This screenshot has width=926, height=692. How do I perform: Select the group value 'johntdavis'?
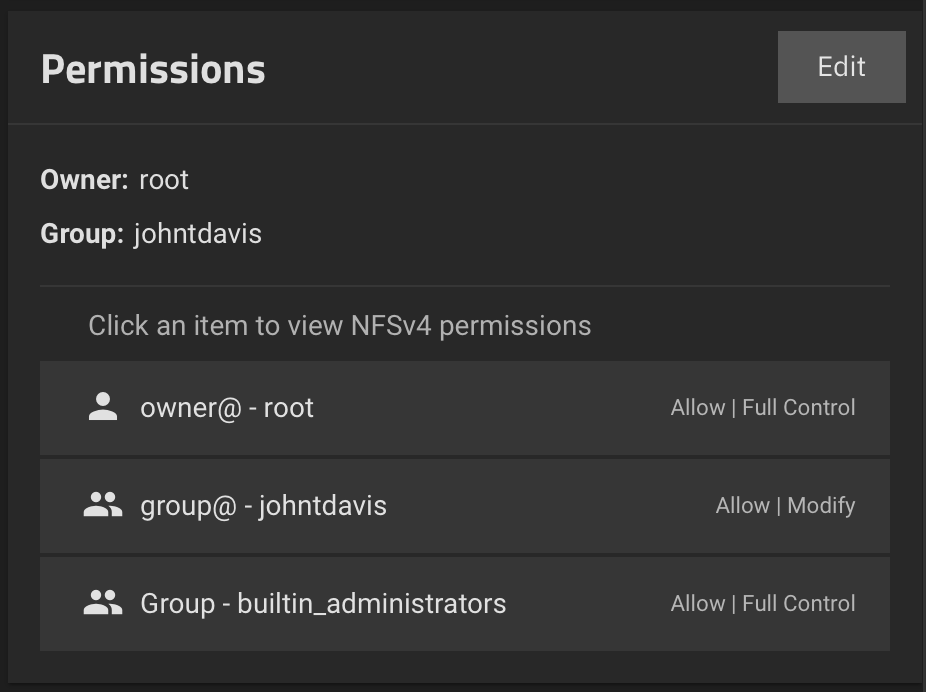click(198, 234)
